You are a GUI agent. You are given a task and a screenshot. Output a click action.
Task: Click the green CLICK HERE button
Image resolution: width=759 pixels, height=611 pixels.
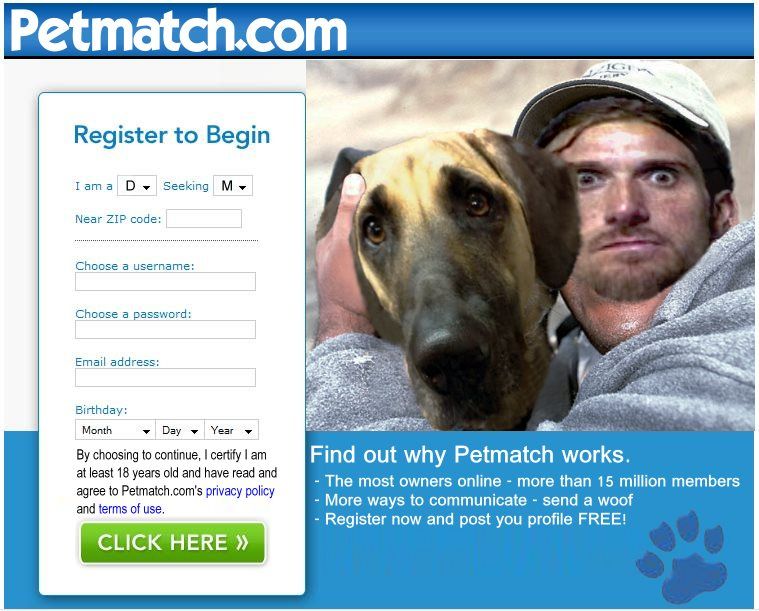coord(173,542)
